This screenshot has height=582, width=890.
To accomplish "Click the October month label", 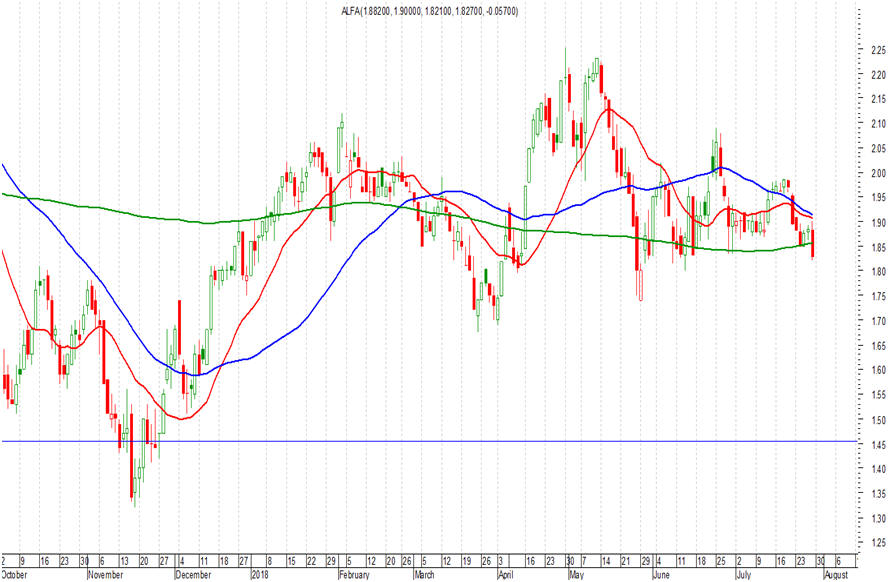I will [14, 575].
